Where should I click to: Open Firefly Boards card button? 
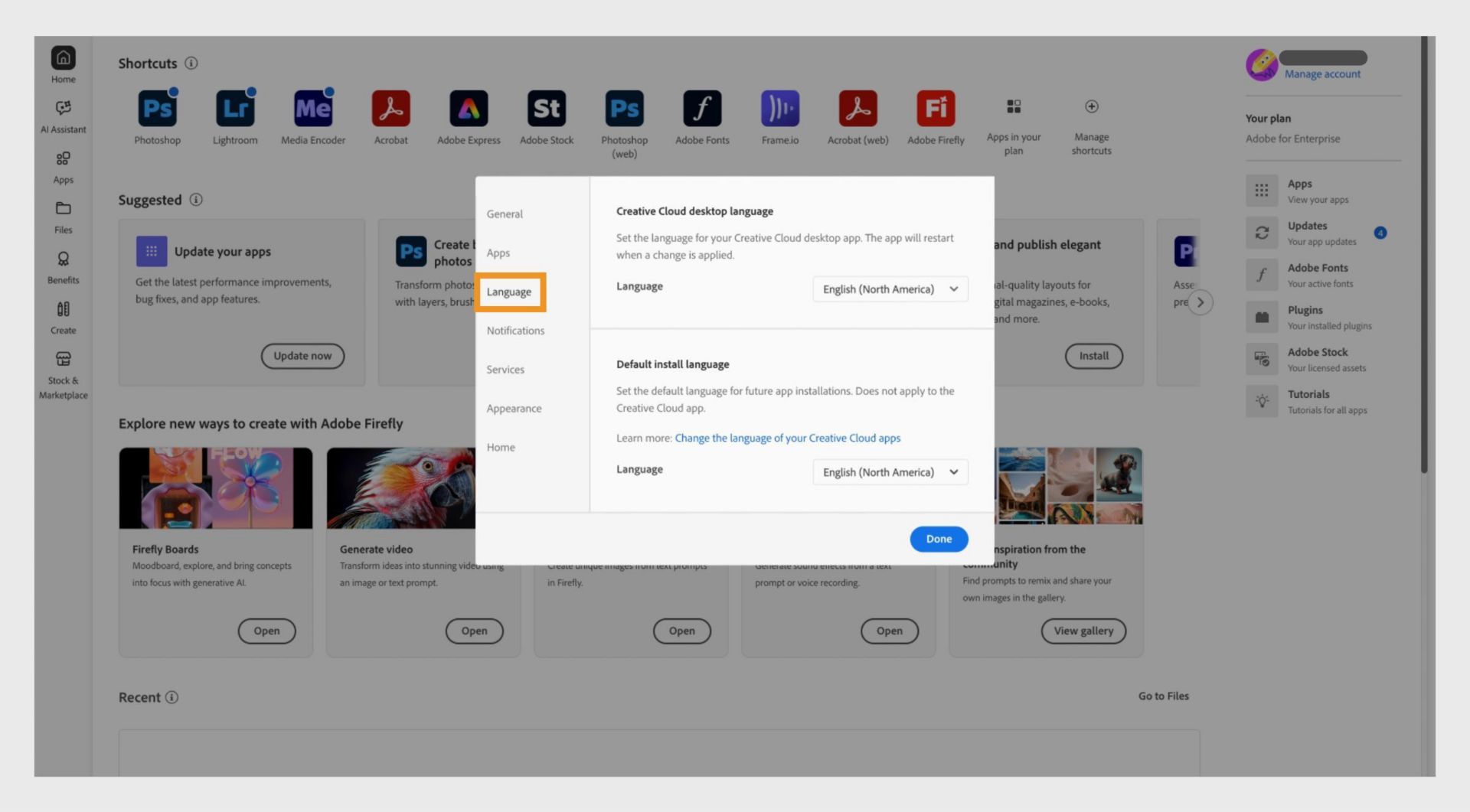tap(266, 631)
